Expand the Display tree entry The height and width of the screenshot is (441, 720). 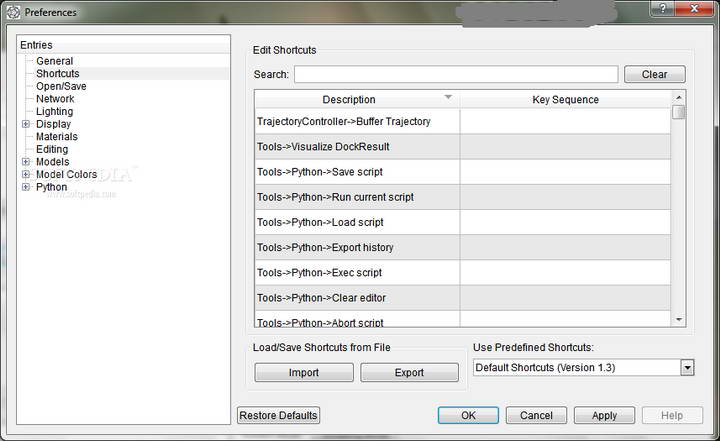click(x=26, y=124)
